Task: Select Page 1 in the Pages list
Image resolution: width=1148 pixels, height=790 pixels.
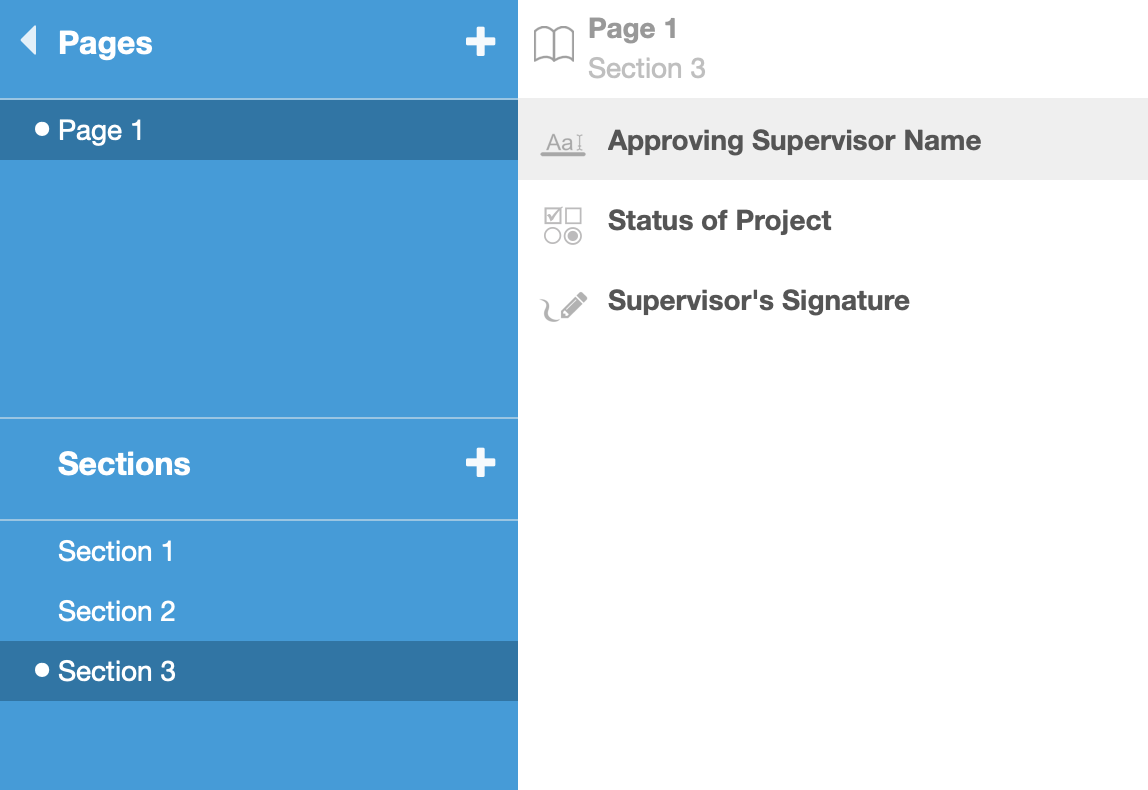Action: coord(101,131)
